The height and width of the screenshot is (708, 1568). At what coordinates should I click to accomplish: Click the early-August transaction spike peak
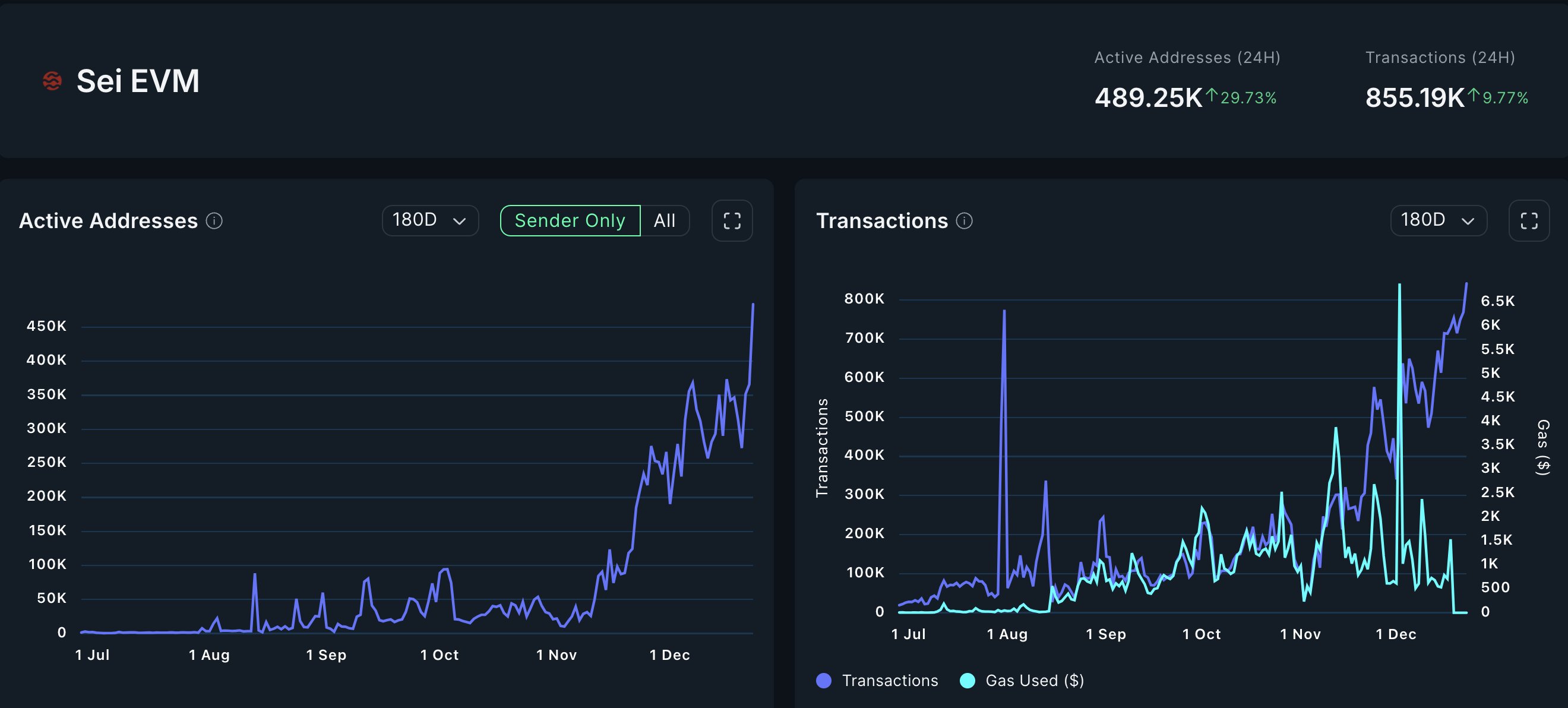click(1004, 311)
